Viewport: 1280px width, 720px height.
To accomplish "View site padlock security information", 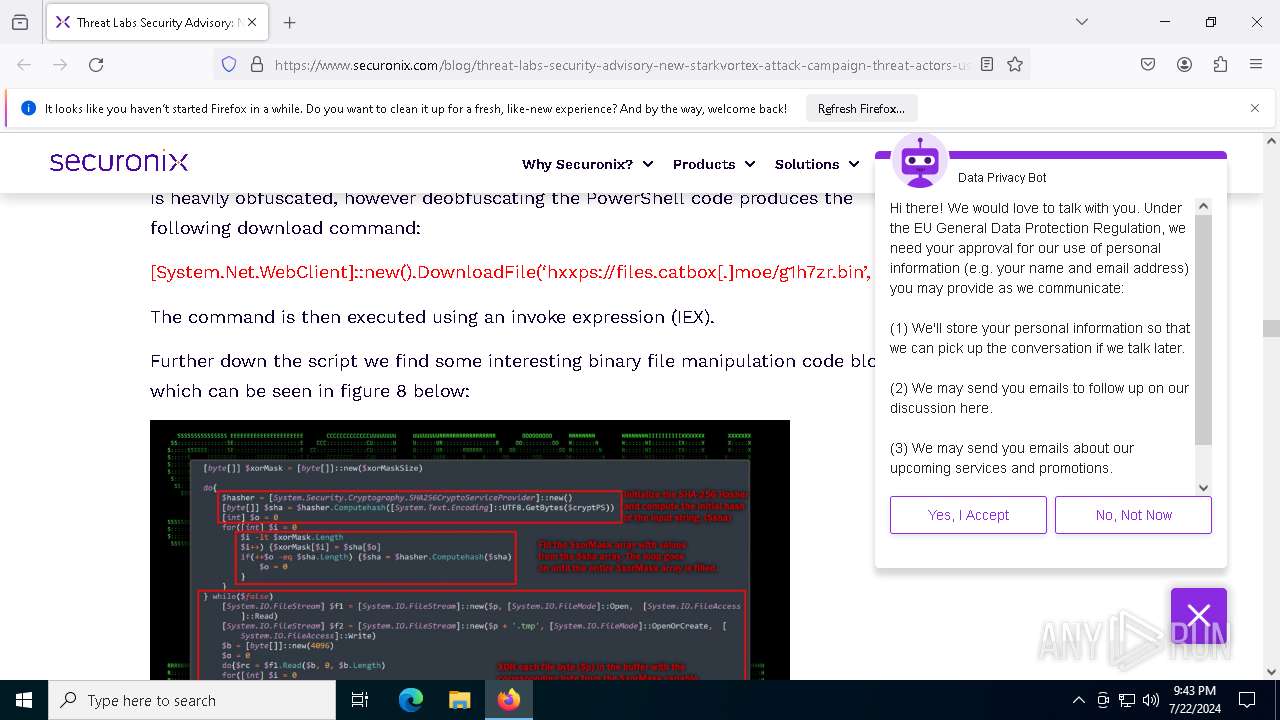I will (x=257, y=64).
